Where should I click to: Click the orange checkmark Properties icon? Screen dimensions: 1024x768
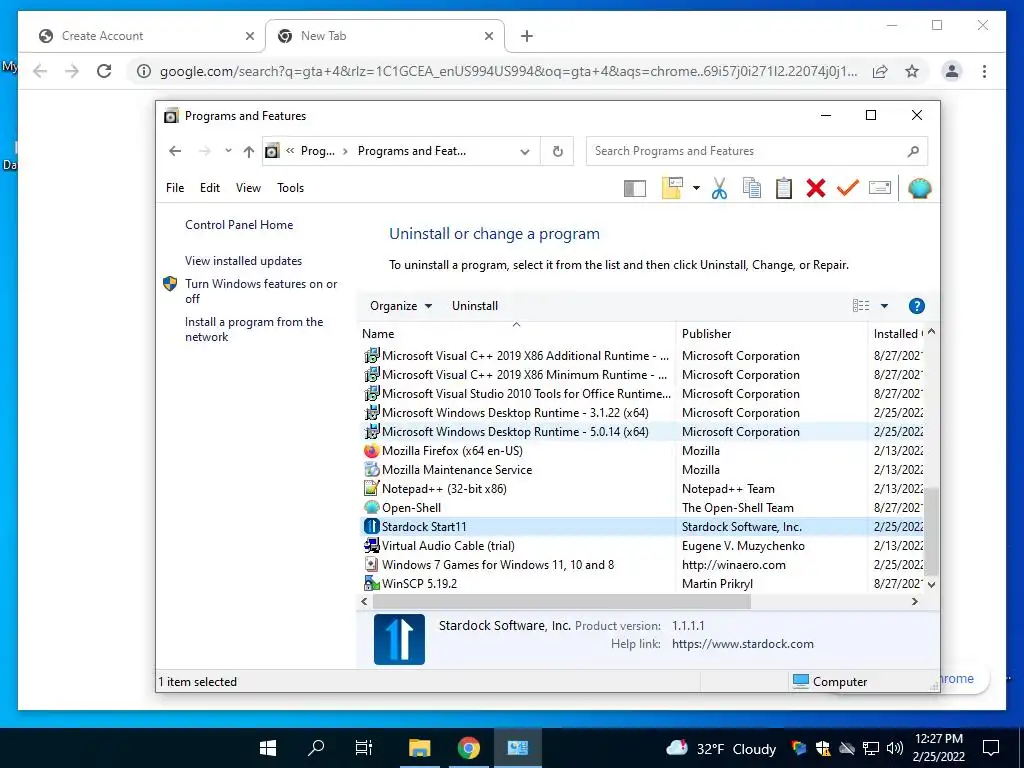(x=848, y=188)
